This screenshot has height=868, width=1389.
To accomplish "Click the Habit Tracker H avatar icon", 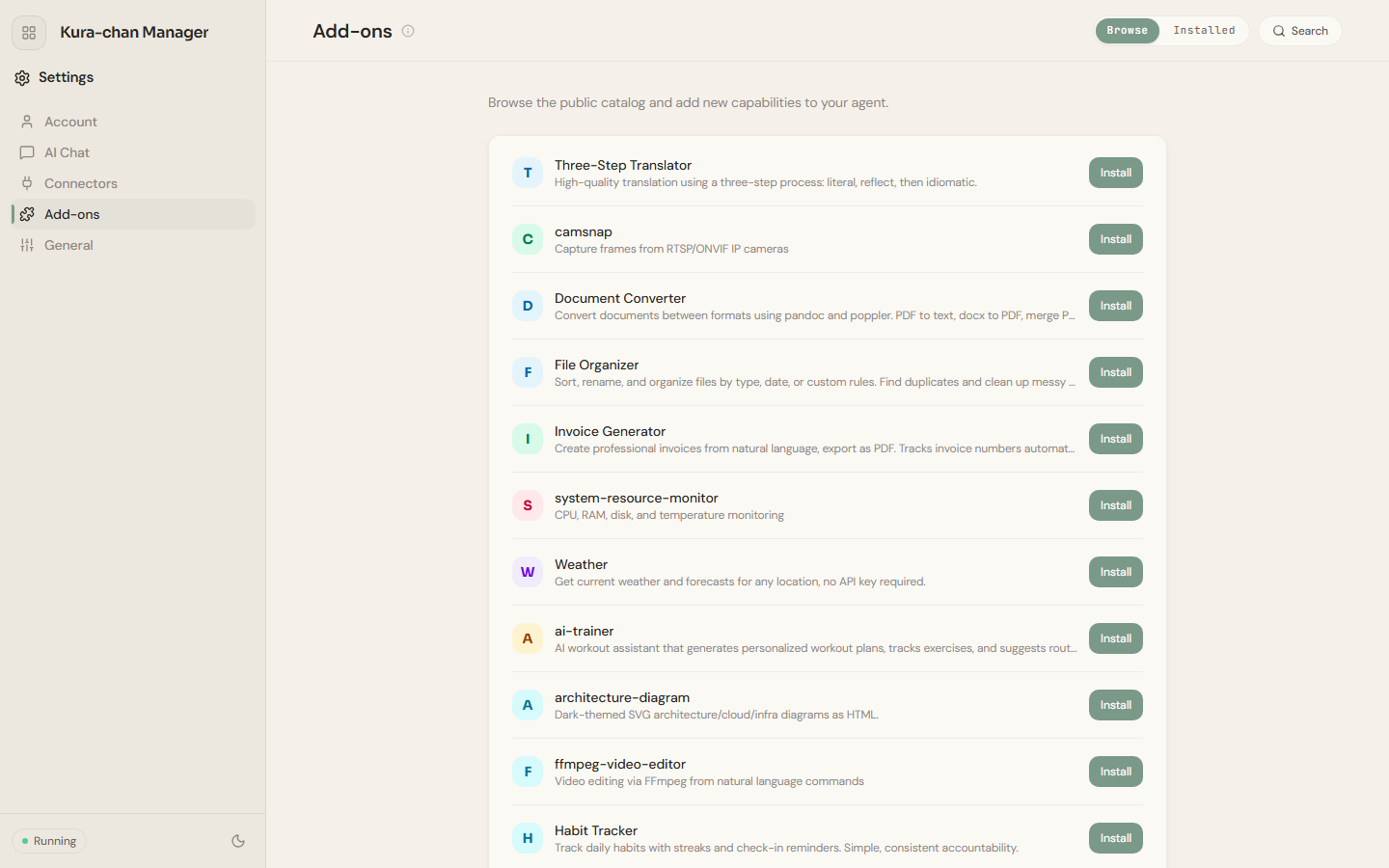I will (x=528, y=838).
